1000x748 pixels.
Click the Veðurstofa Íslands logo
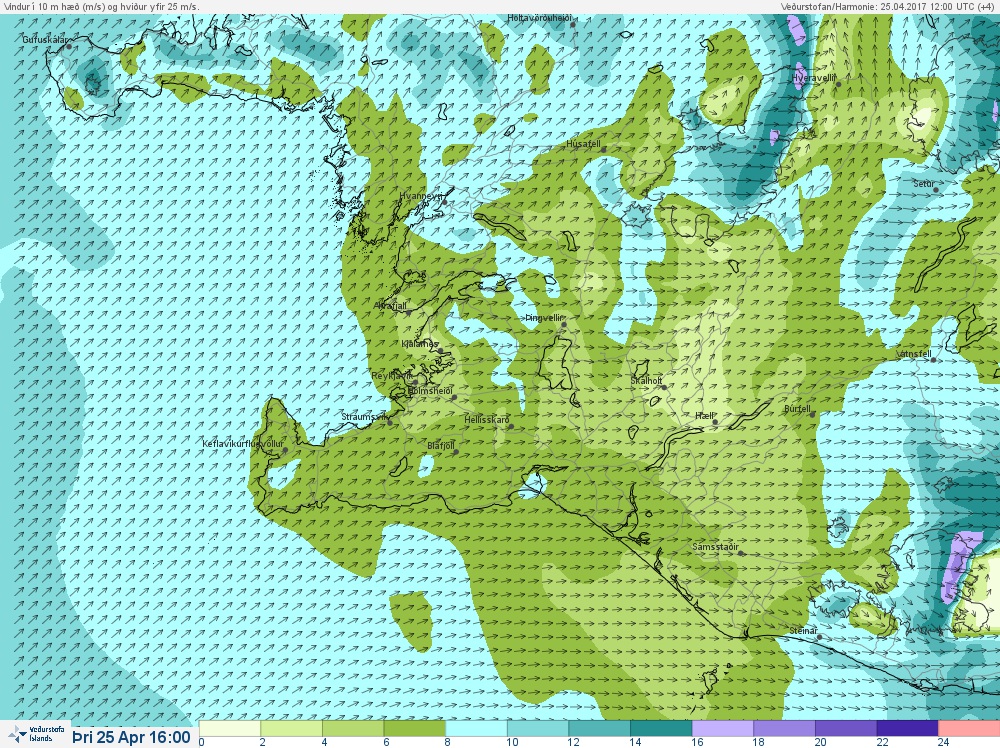(36, 734)
